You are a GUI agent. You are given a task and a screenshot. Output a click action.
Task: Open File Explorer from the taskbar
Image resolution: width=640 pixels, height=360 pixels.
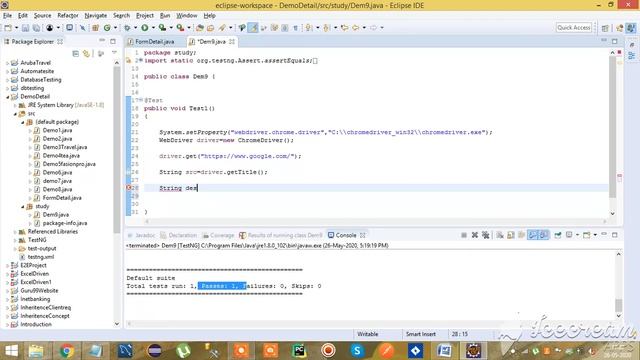[36, 351]
